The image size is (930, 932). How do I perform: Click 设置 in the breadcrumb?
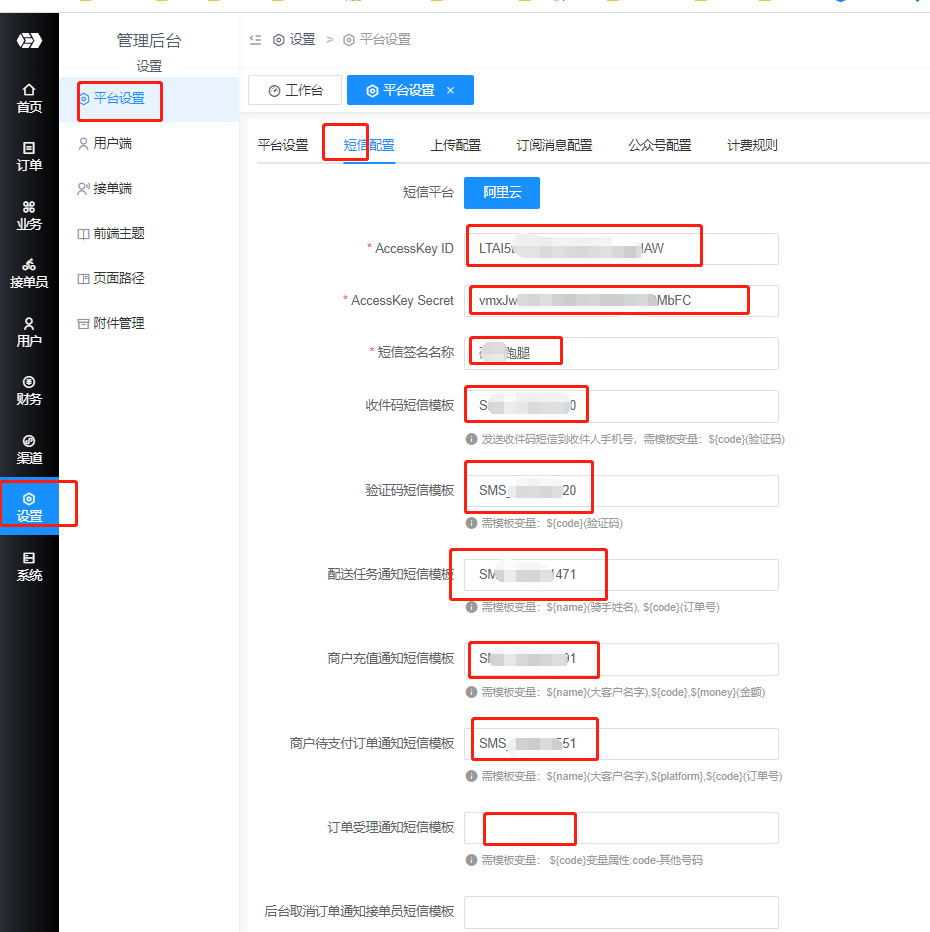(x=302, y=40)
